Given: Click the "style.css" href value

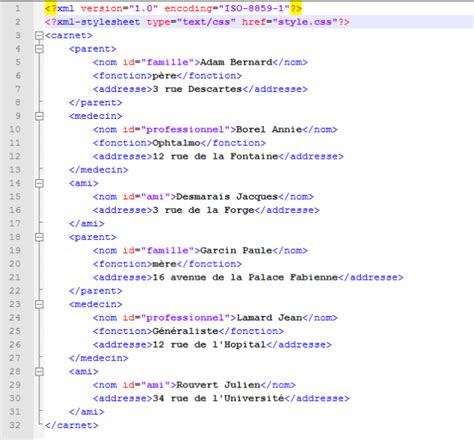Looking at the screenshot, I should click(305, 22).
